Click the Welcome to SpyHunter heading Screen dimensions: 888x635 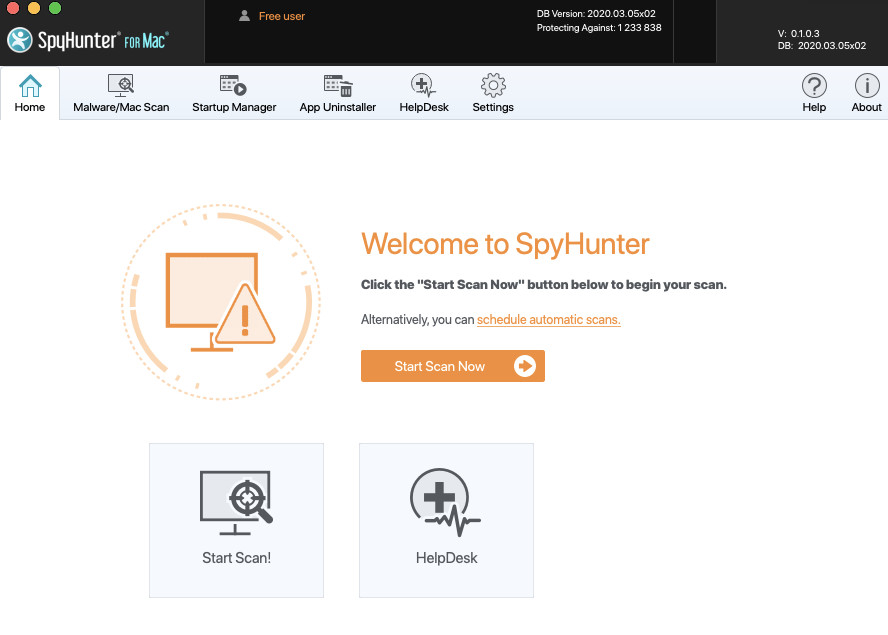[505, 244]
